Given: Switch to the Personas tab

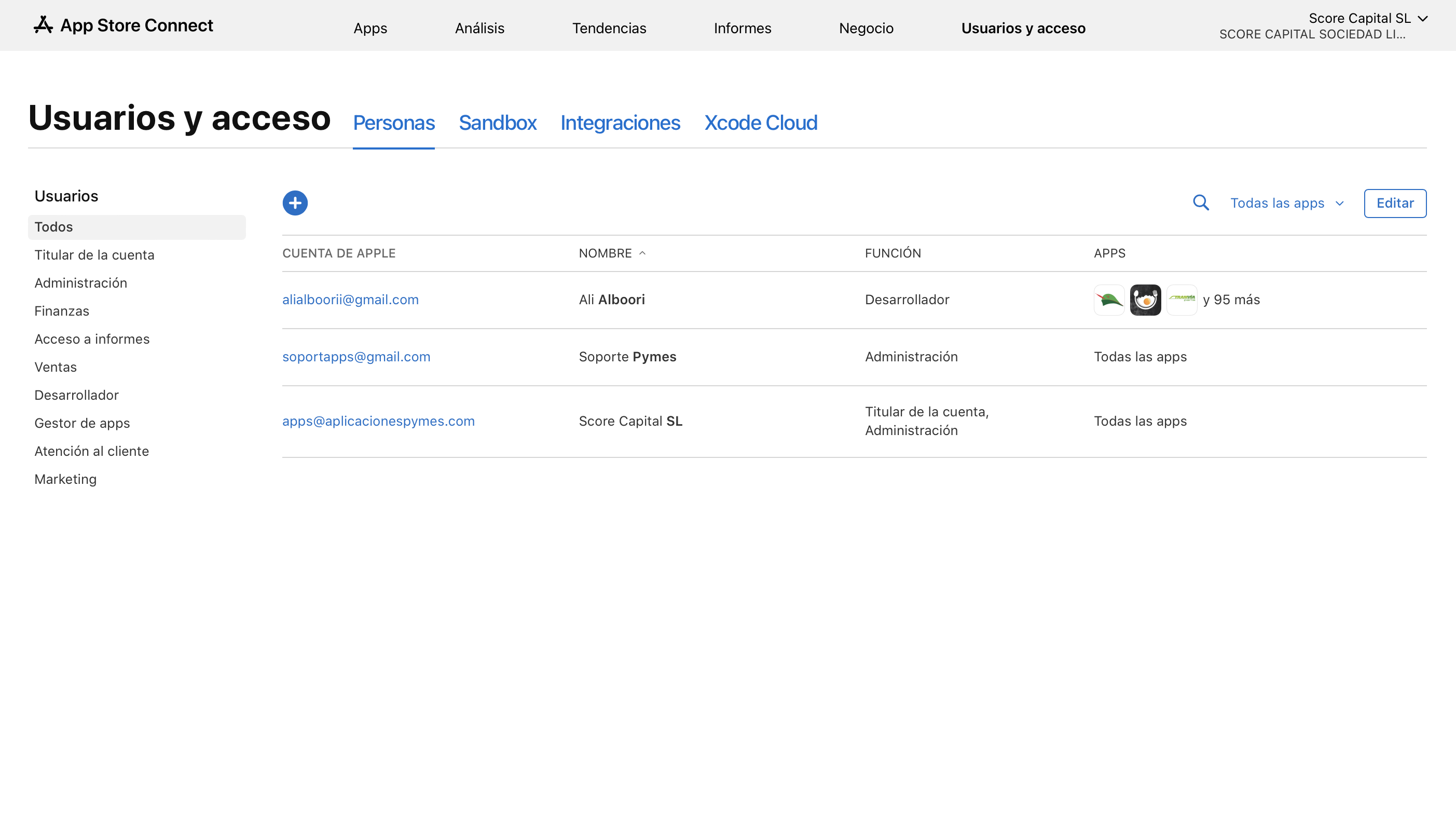Looking at the screenshot, I should pos(393,123).
